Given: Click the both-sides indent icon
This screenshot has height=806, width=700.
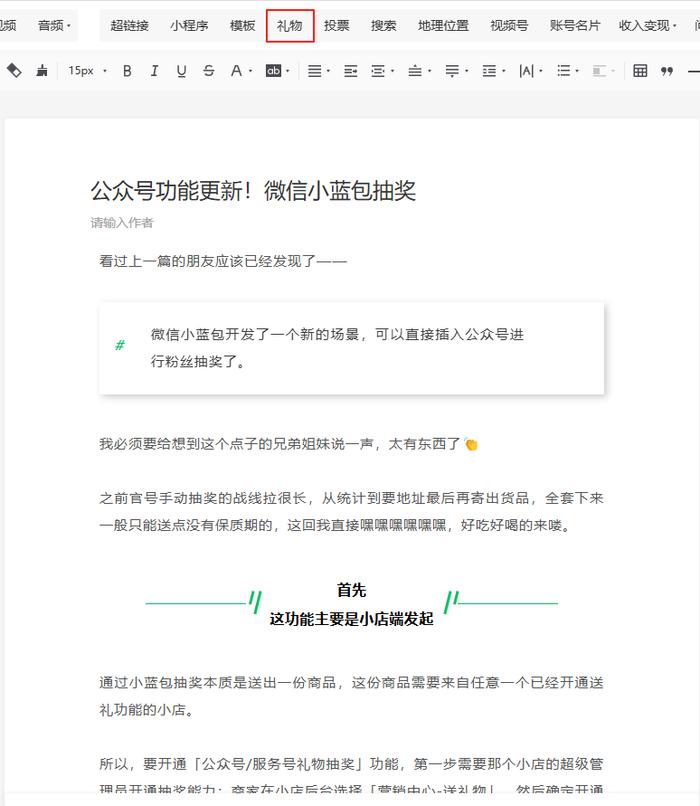Looking at the screenshot, I should click(x=351, y=71).
